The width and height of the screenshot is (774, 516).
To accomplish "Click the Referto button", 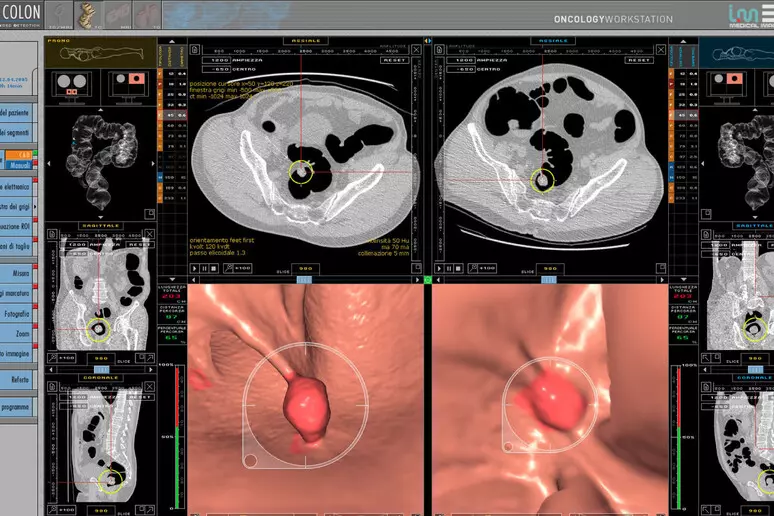I will tap(18, 380).
